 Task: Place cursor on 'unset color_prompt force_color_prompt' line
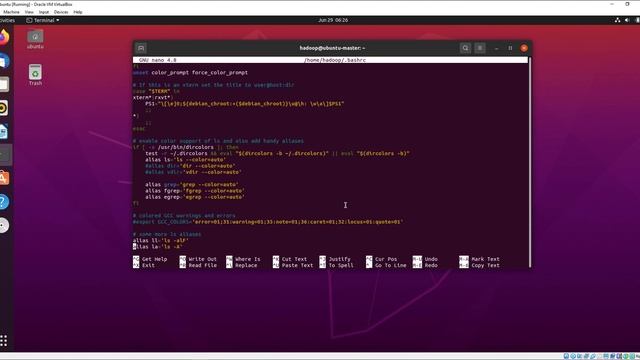(x=190, y=73)
